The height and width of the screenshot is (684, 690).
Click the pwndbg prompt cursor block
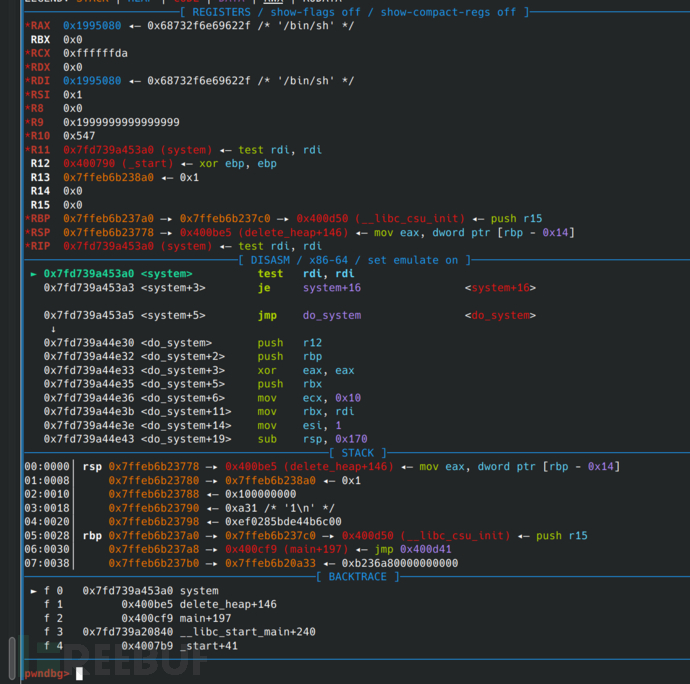[x=79, y=673]
